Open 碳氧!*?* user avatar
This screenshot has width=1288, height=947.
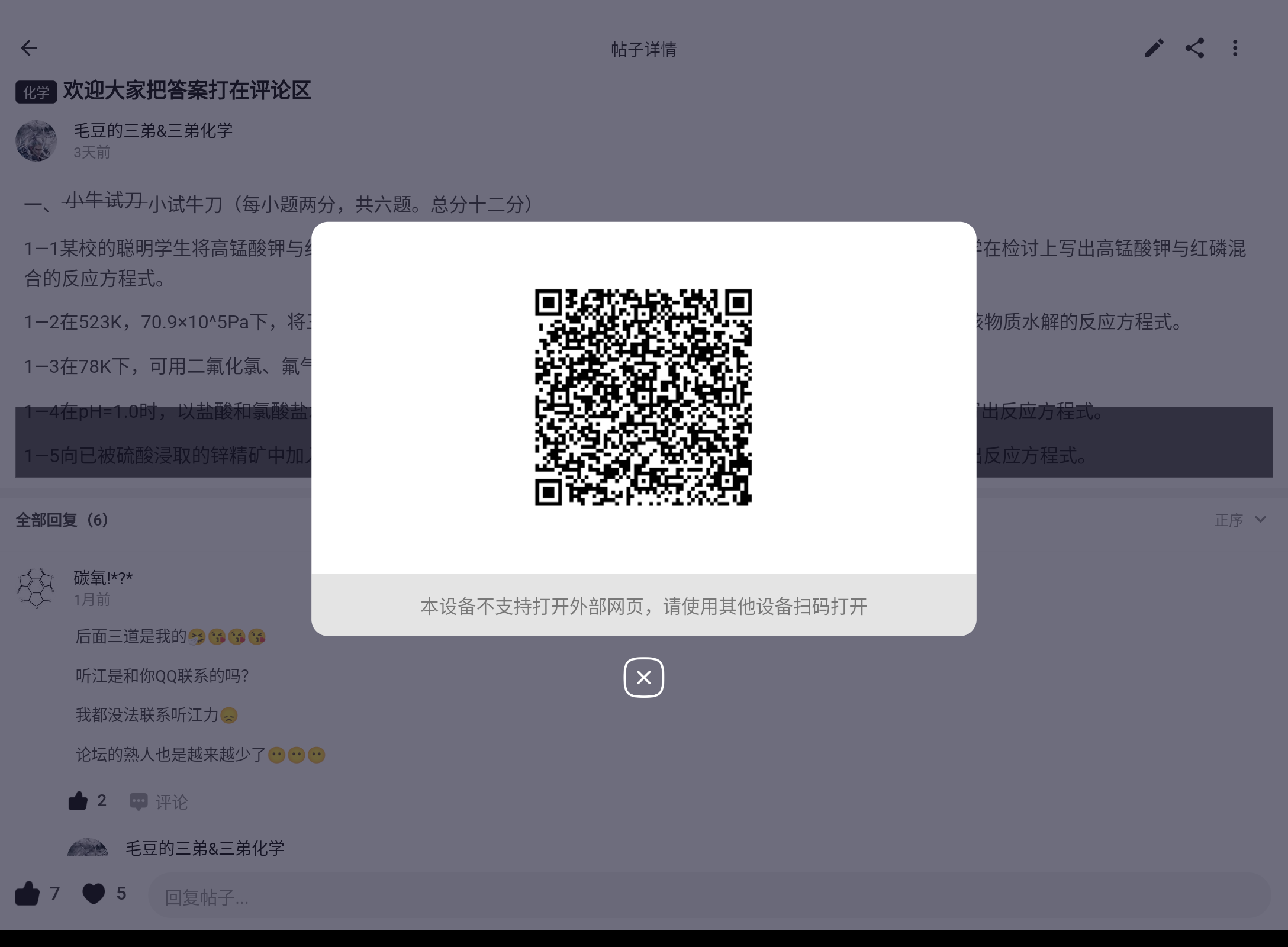pyautogui.click(x=36, y=588)
